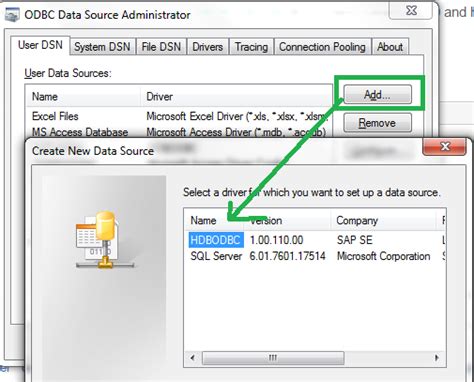Click version 6.01.7601.17514 cell
The image size is (474, 382).
[287, 256]
